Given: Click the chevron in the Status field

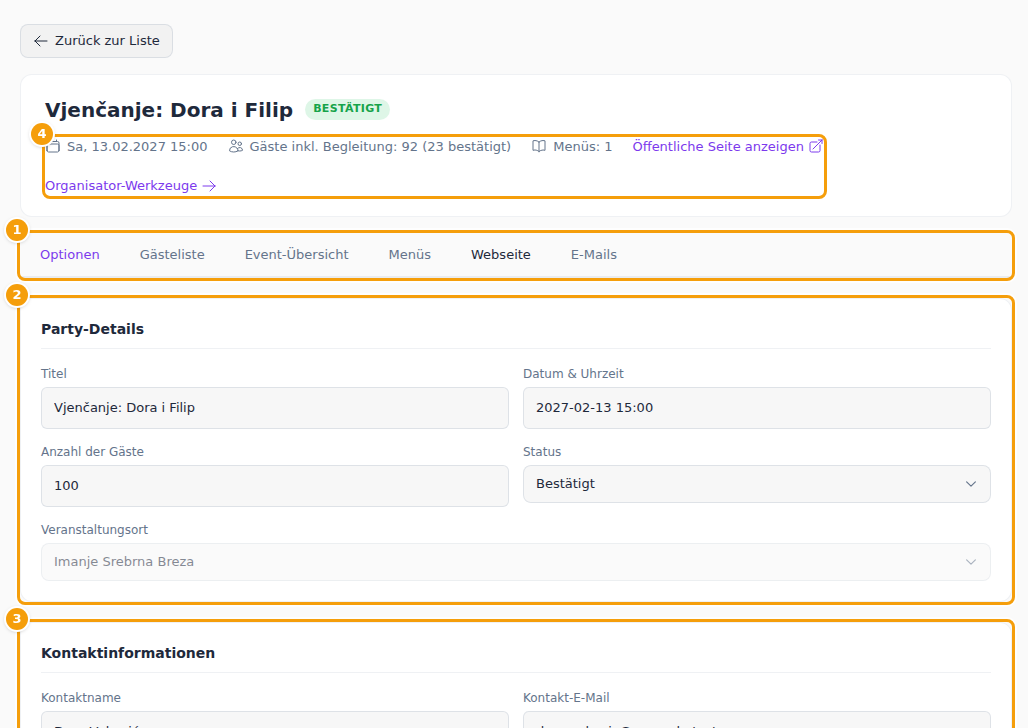Looking at the screenshot, I should tap(971, 484).
